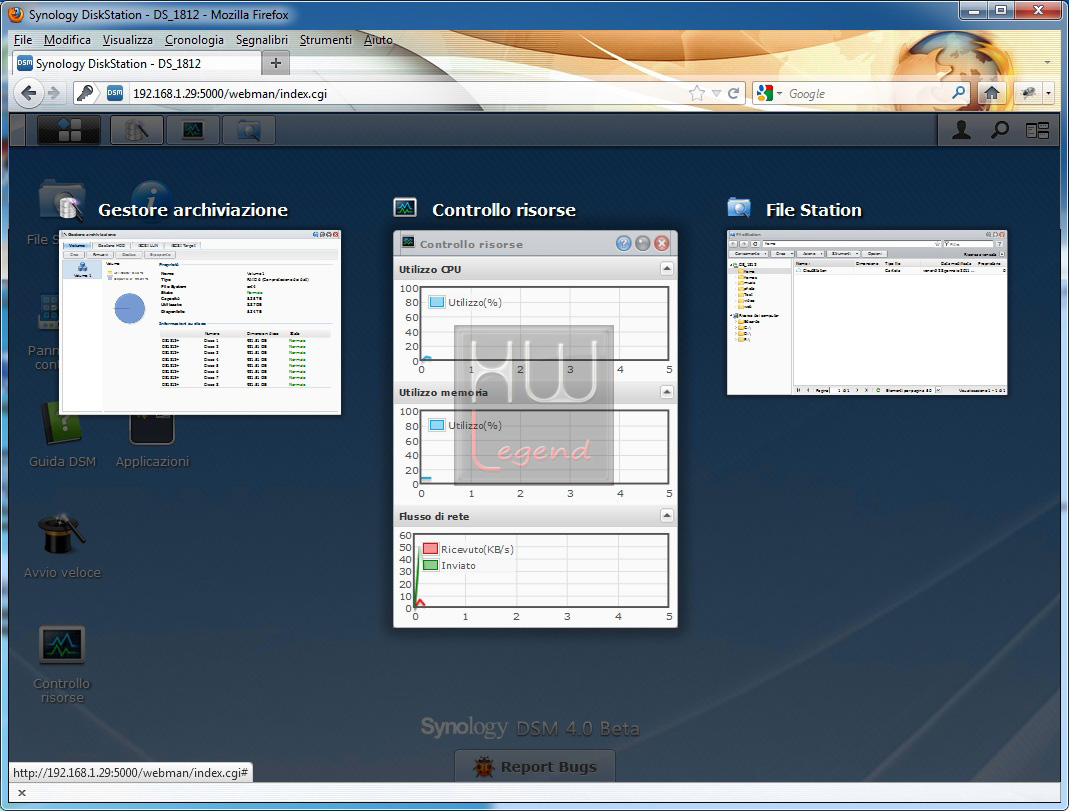The height and width of the screenshot is (811, 1069).
Task: Open the list all tabs dropdown
Action: point(1047,63)
